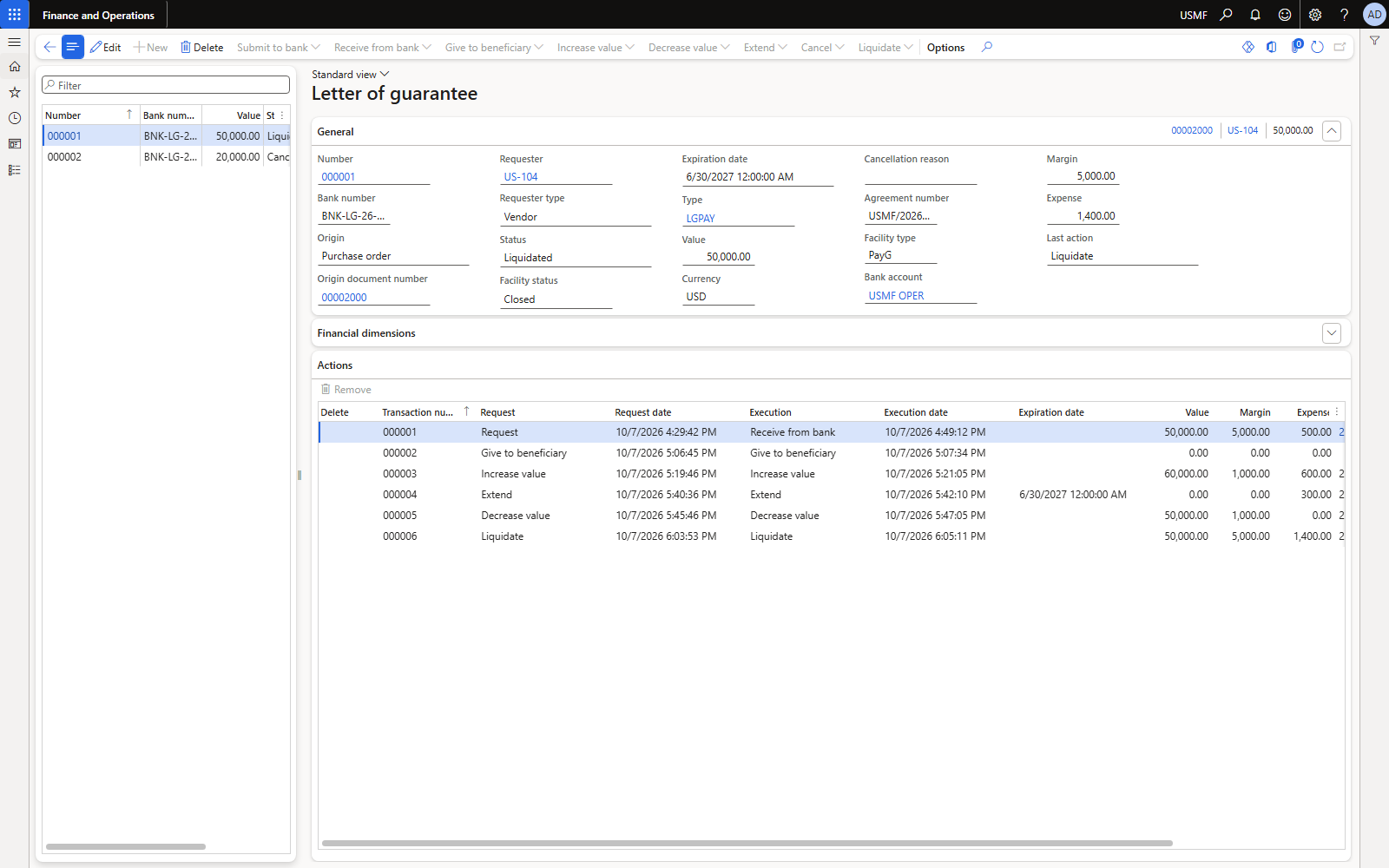Open the Submit to bank menu
Image resolution: width=1389 pixels, height=868 pixels.
[x=279, y=47]
